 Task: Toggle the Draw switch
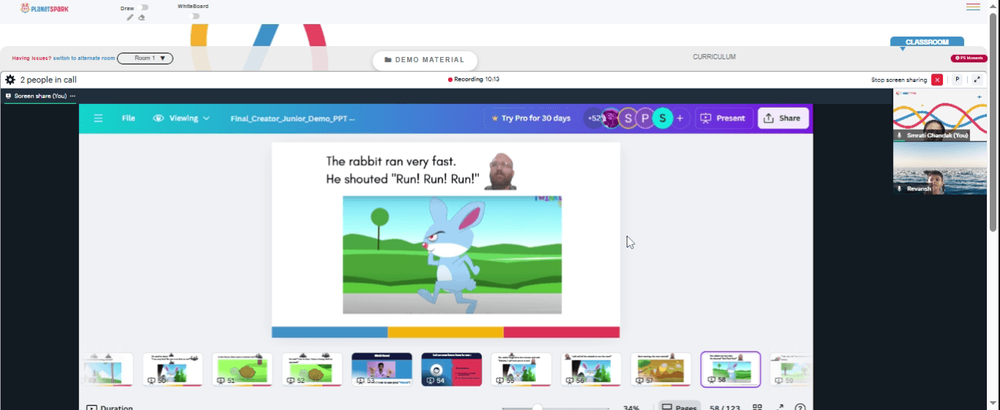tap(143, 8)
